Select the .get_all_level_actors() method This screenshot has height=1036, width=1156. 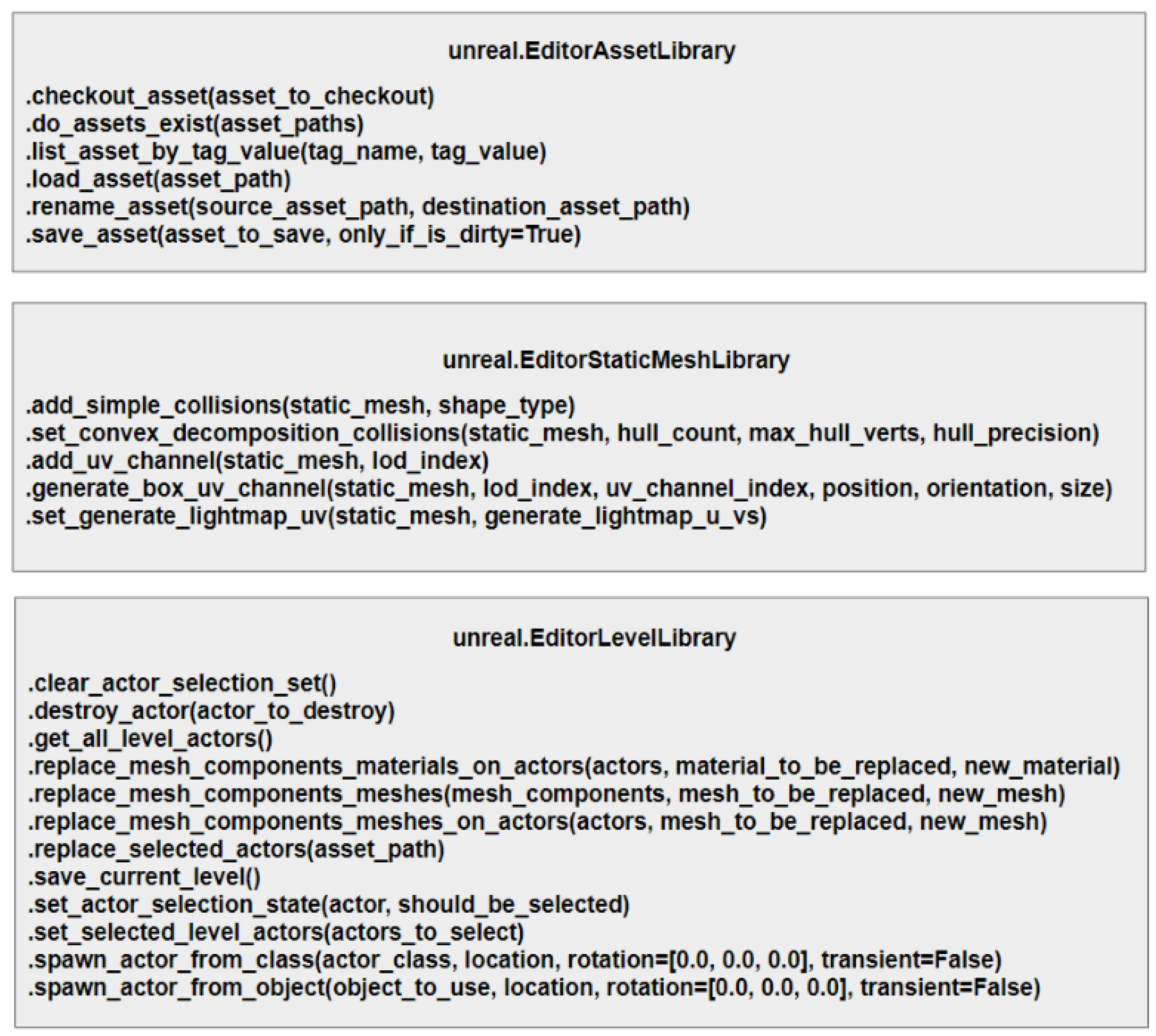pyautogui.click(x=150, y=739)
